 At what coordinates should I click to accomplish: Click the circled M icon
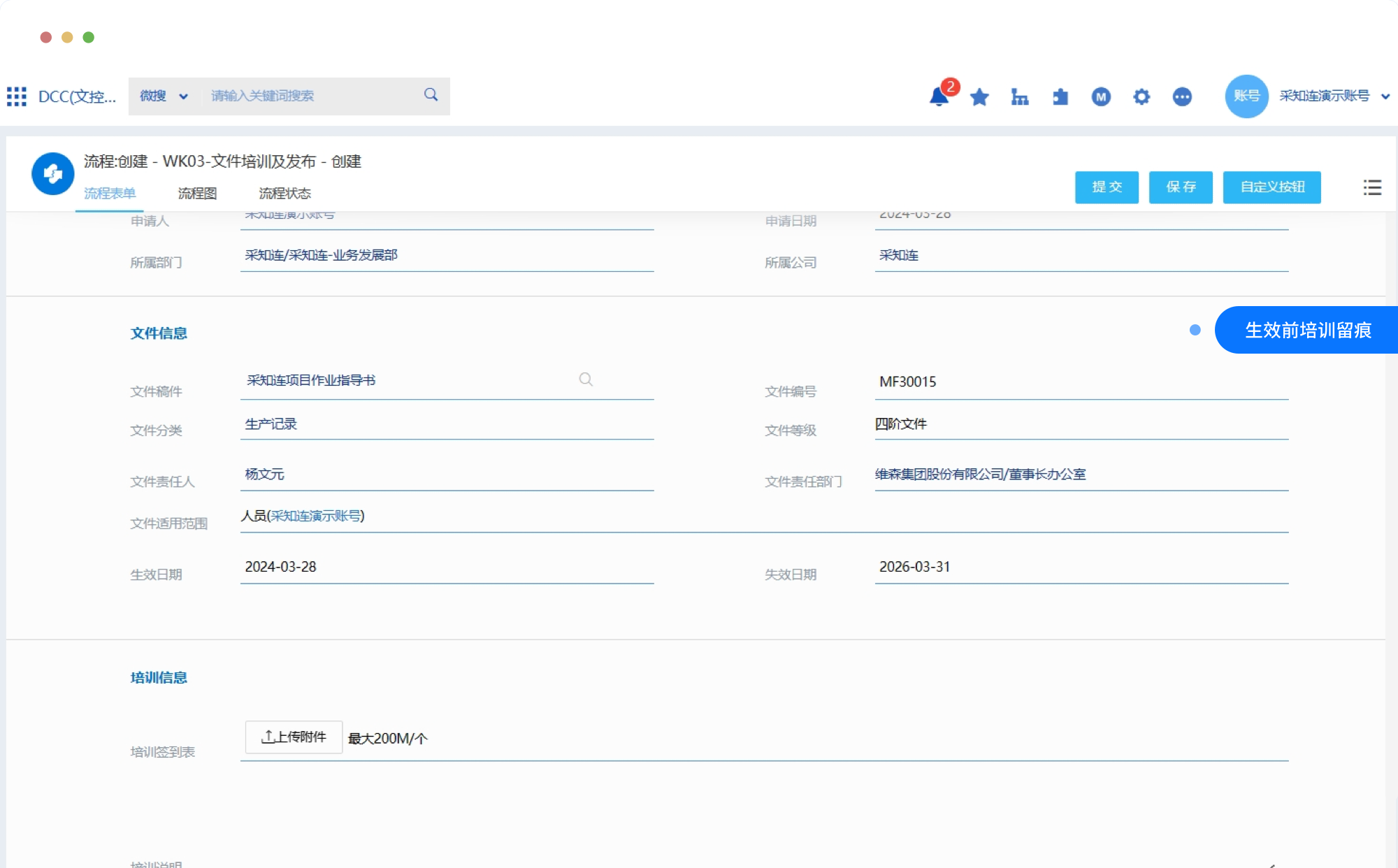click(1101, 97)
